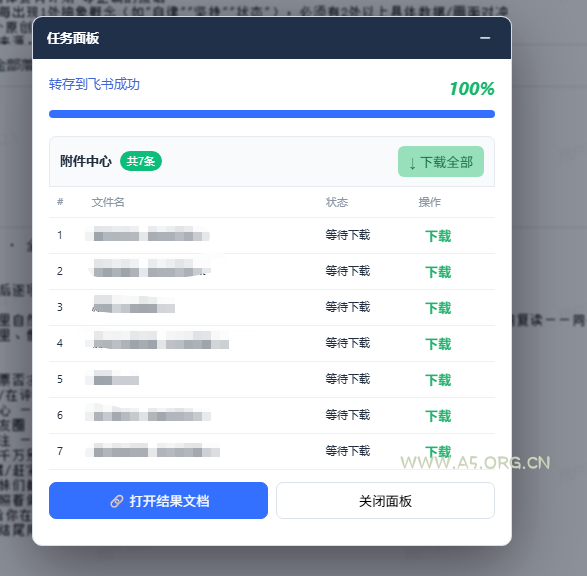Click the 100% progress value
The image size is (587, 576).
tap(472, 89)
